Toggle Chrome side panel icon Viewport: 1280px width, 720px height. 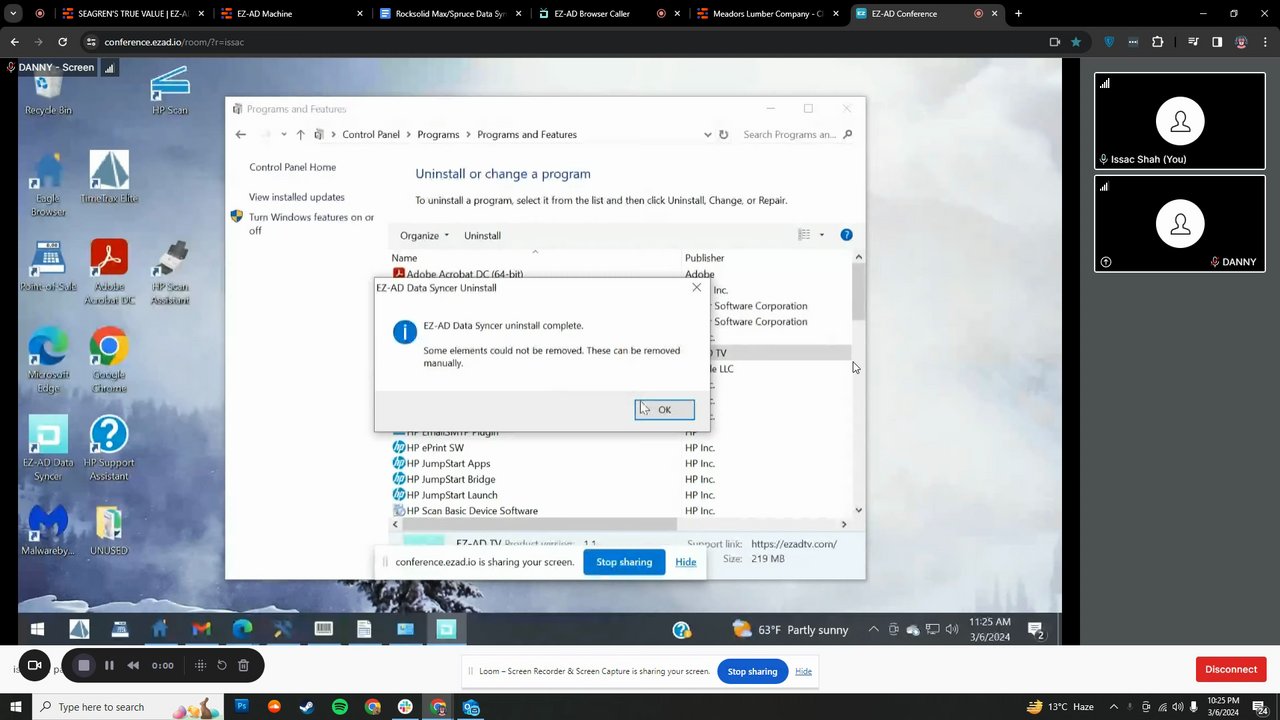pyautogui.click(x=1217, y=42)
